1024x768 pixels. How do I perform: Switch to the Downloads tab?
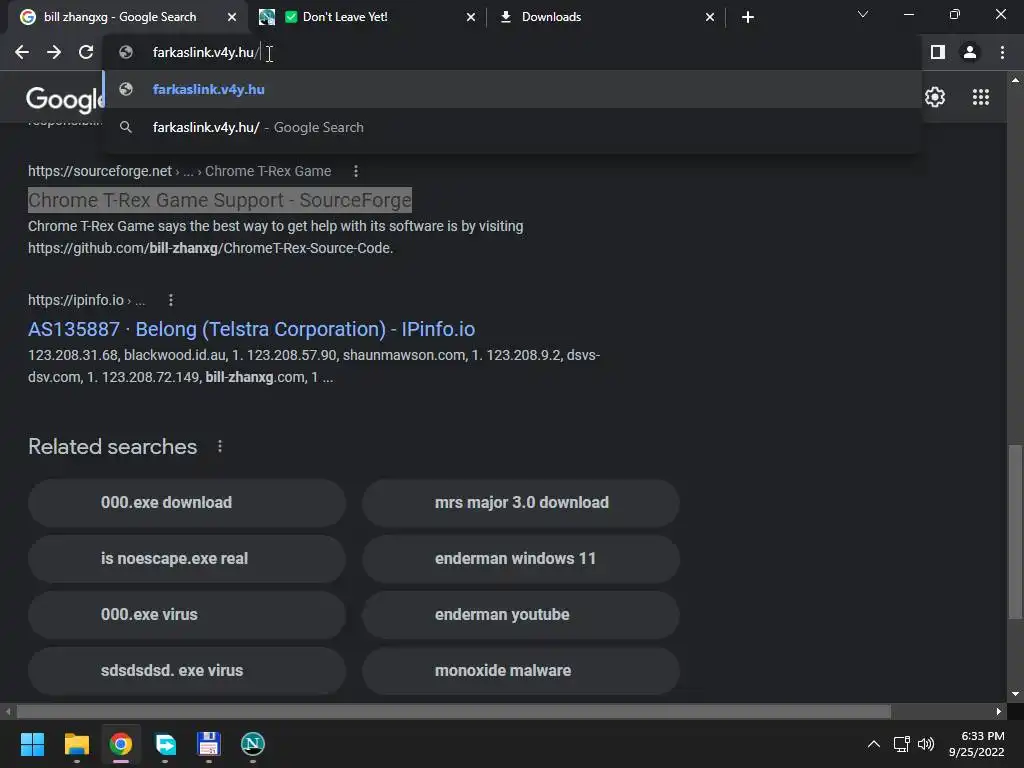[x=605, y=17]
